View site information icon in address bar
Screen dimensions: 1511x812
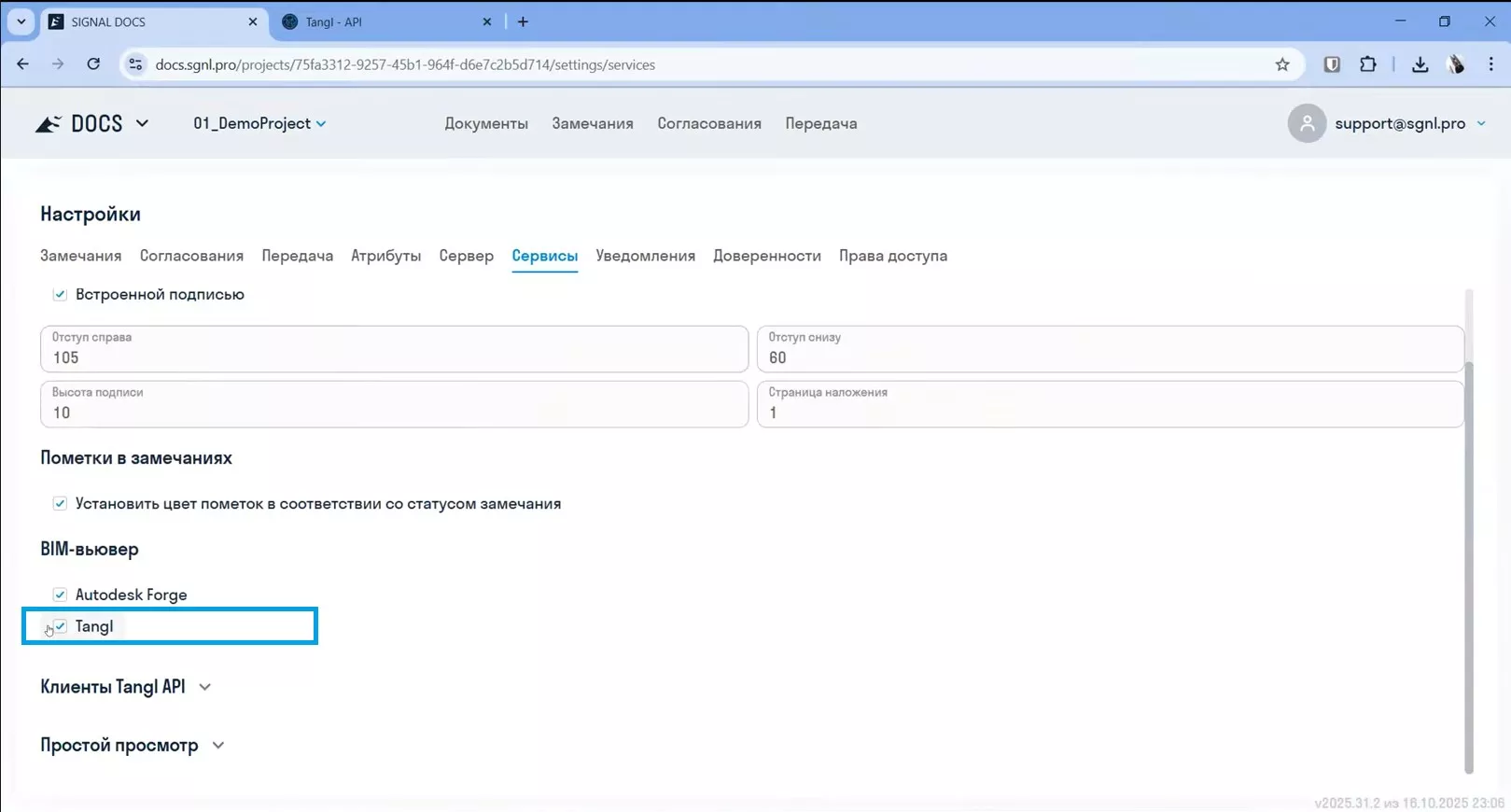point(136,64)
